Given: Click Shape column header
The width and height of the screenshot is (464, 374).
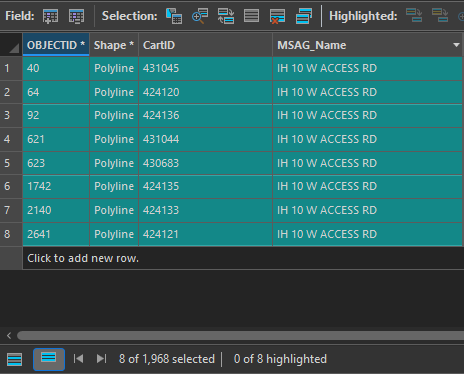Looking at the screenshot, I should 114,45.
